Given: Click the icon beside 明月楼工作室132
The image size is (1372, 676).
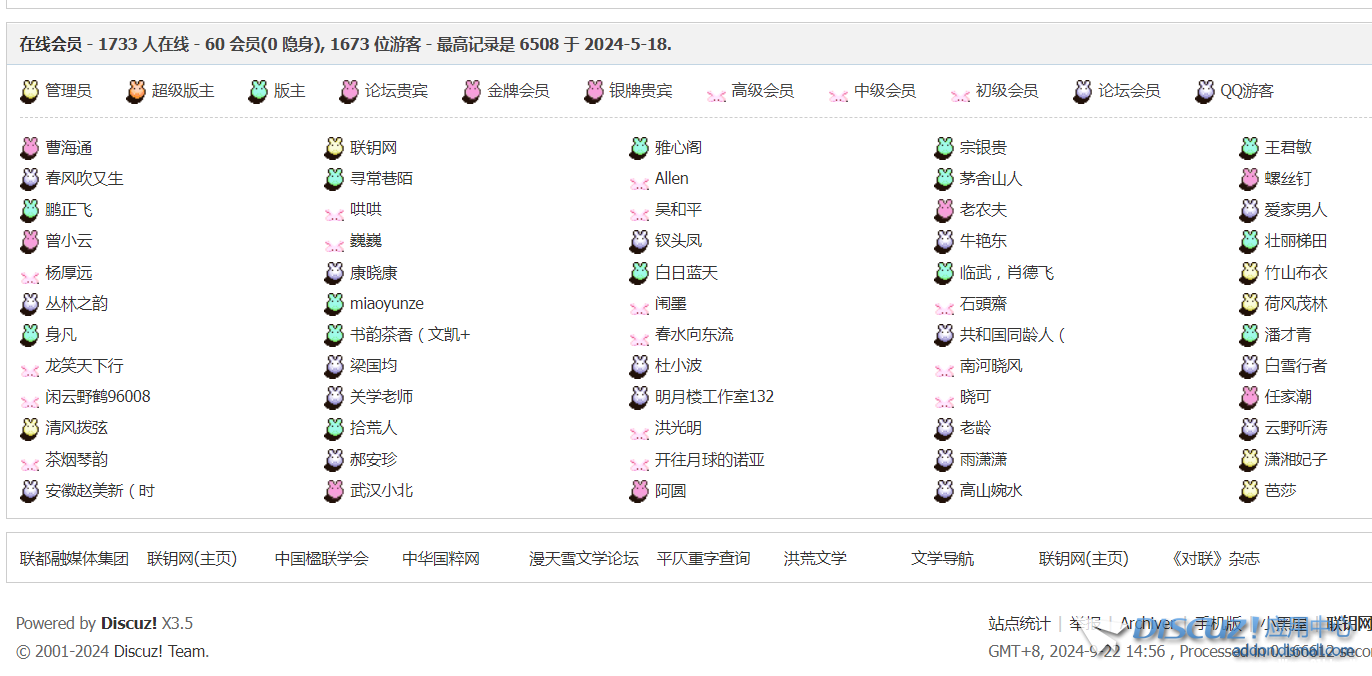Looking at the screenshot, I should [639, 397].
